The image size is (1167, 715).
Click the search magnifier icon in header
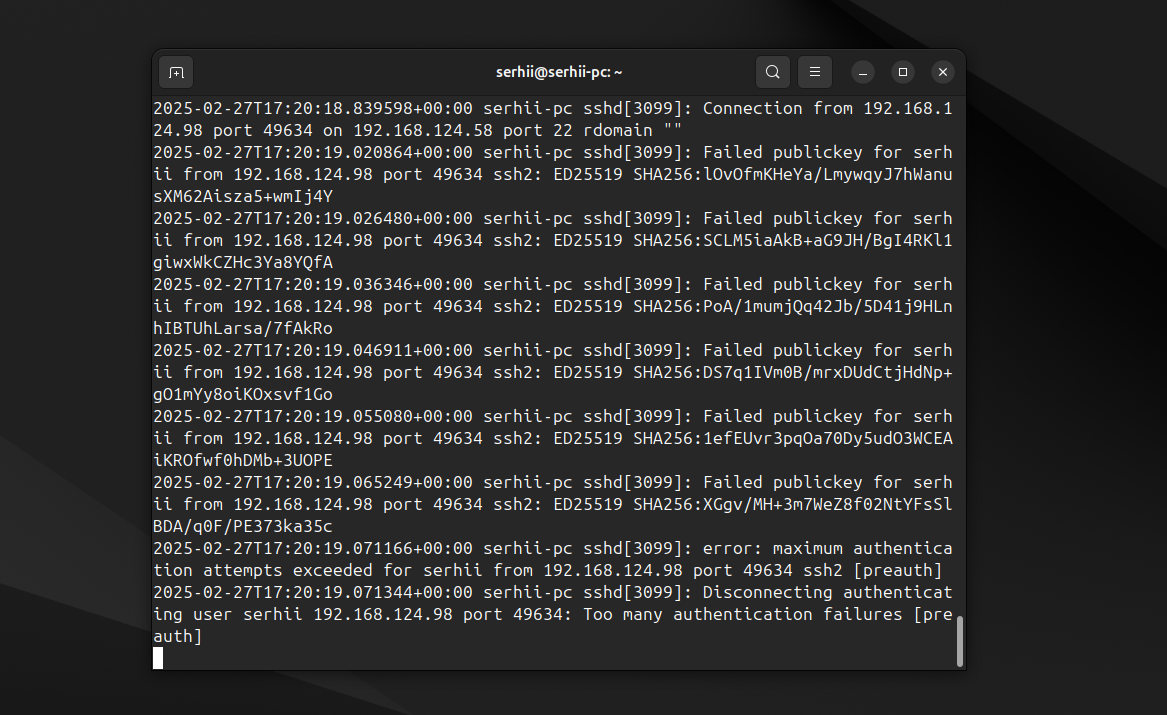coord(772,72)
